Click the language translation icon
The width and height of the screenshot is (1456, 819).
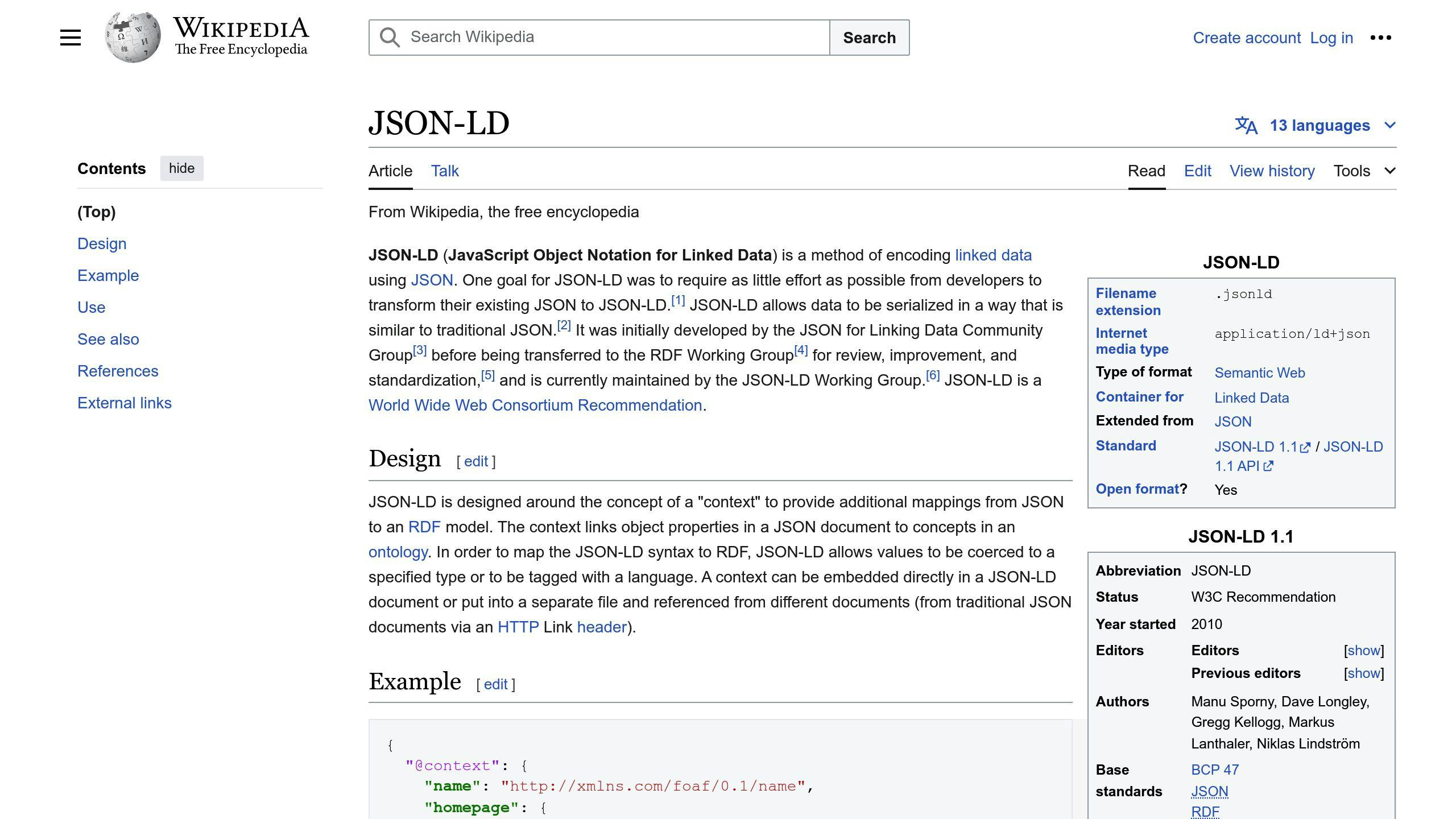[x=1246, y=125]
